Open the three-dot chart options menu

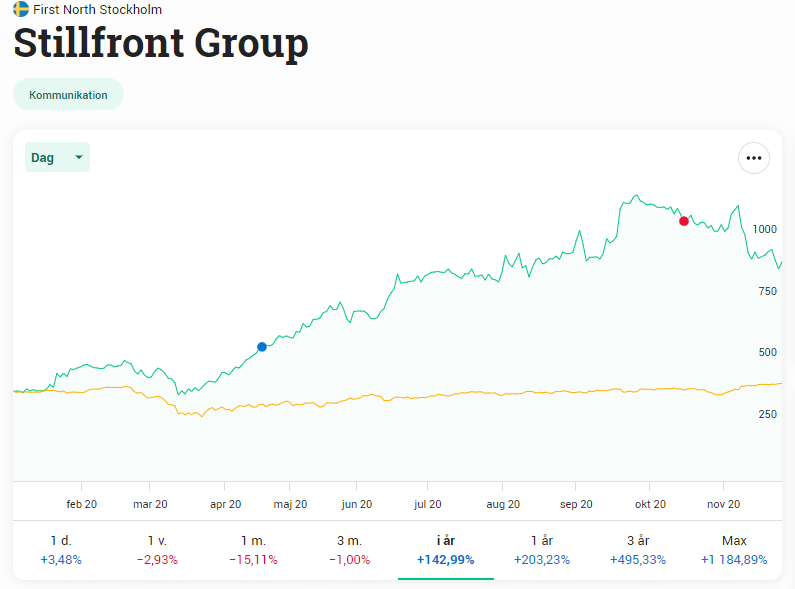point(753,158)
